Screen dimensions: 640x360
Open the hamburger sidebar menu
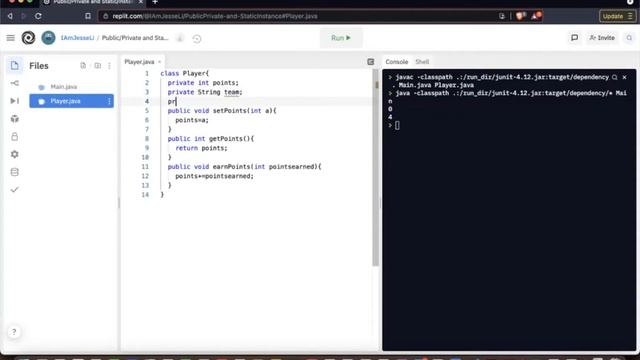tap(11, 38)
